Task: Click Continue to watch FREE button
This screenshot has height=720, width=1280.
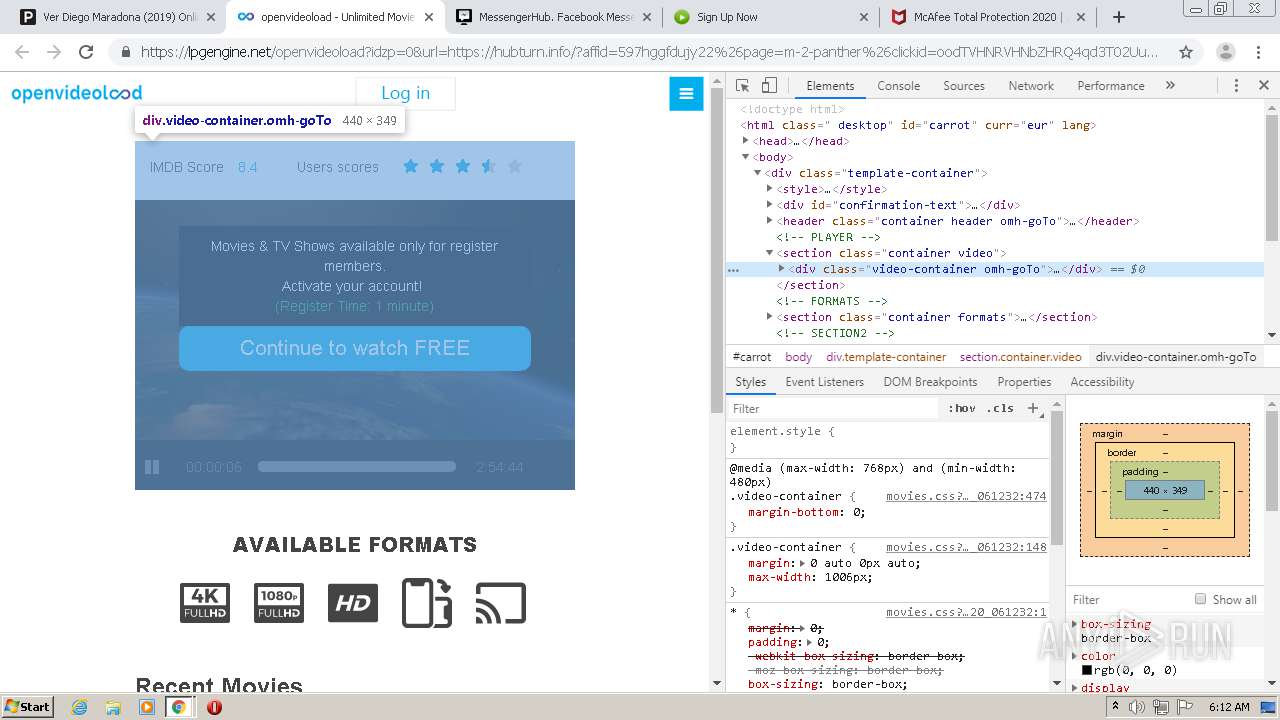Action: [x=355, y=348]
